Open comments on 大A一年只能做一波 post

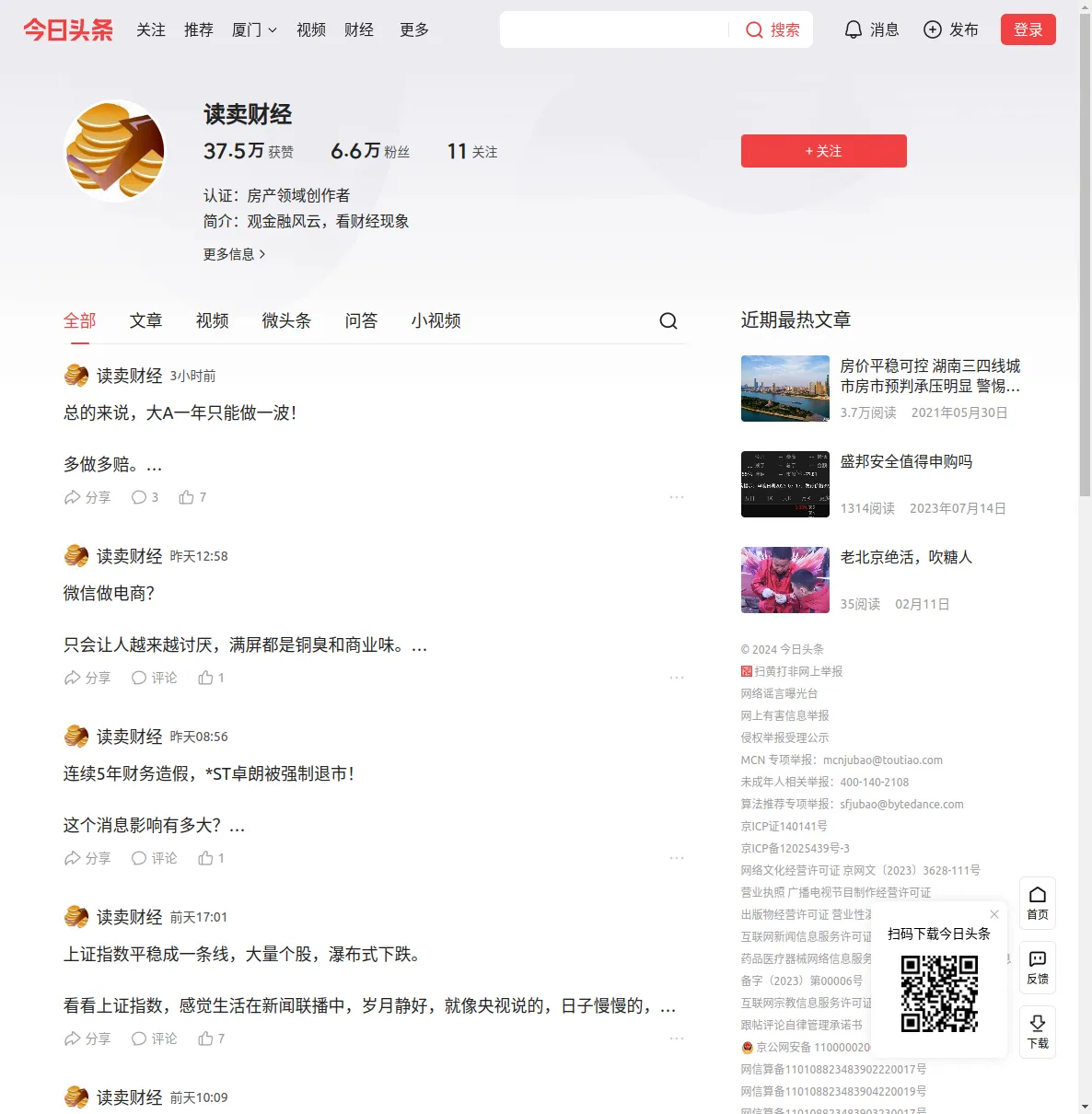coord(145,497)
